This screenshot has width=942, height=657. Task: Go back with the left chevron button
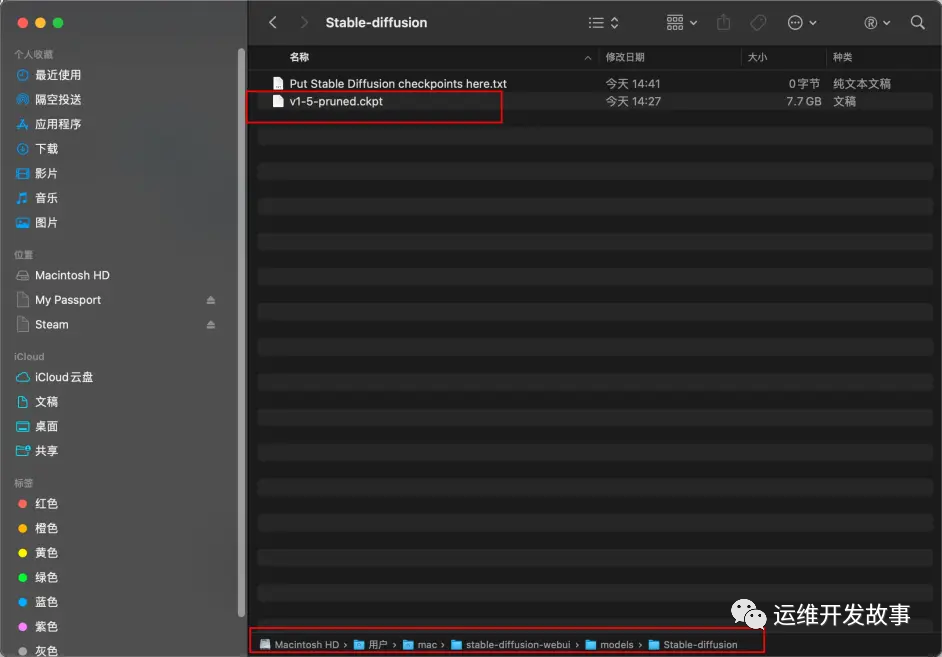273,23
